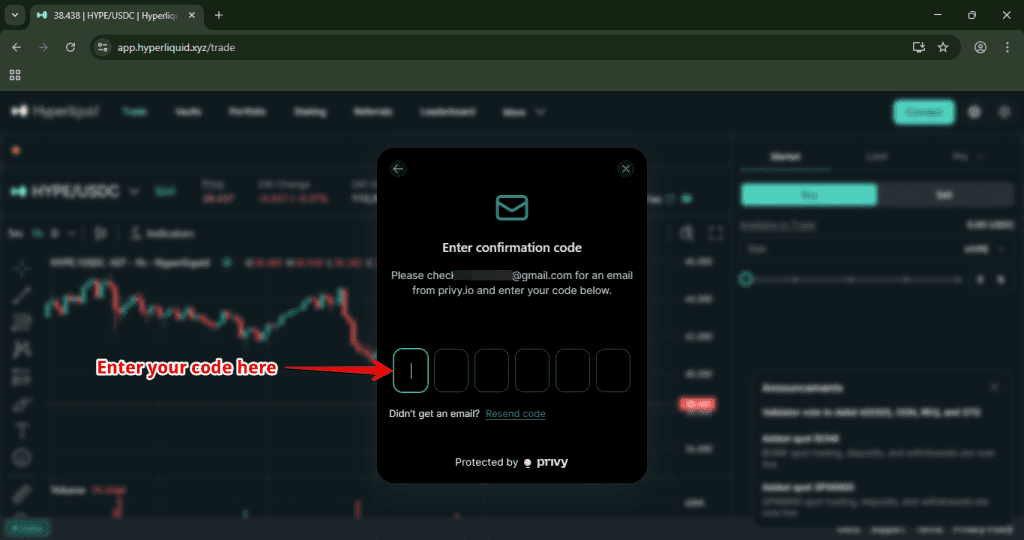Click the back arrow in confirmation dialog
Image resolution: width=1024 pixels, height=540 pixels.
[398, 169]
